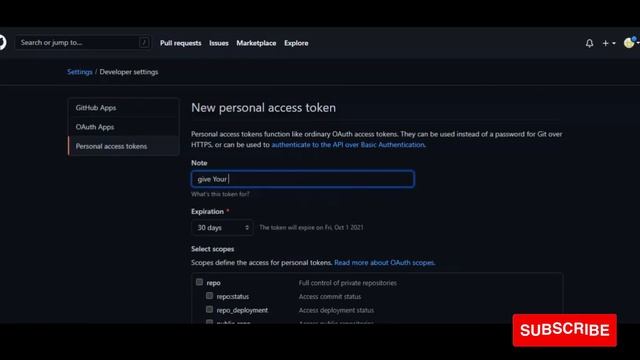Open the authenticate to the API link

tap(349, 144)
